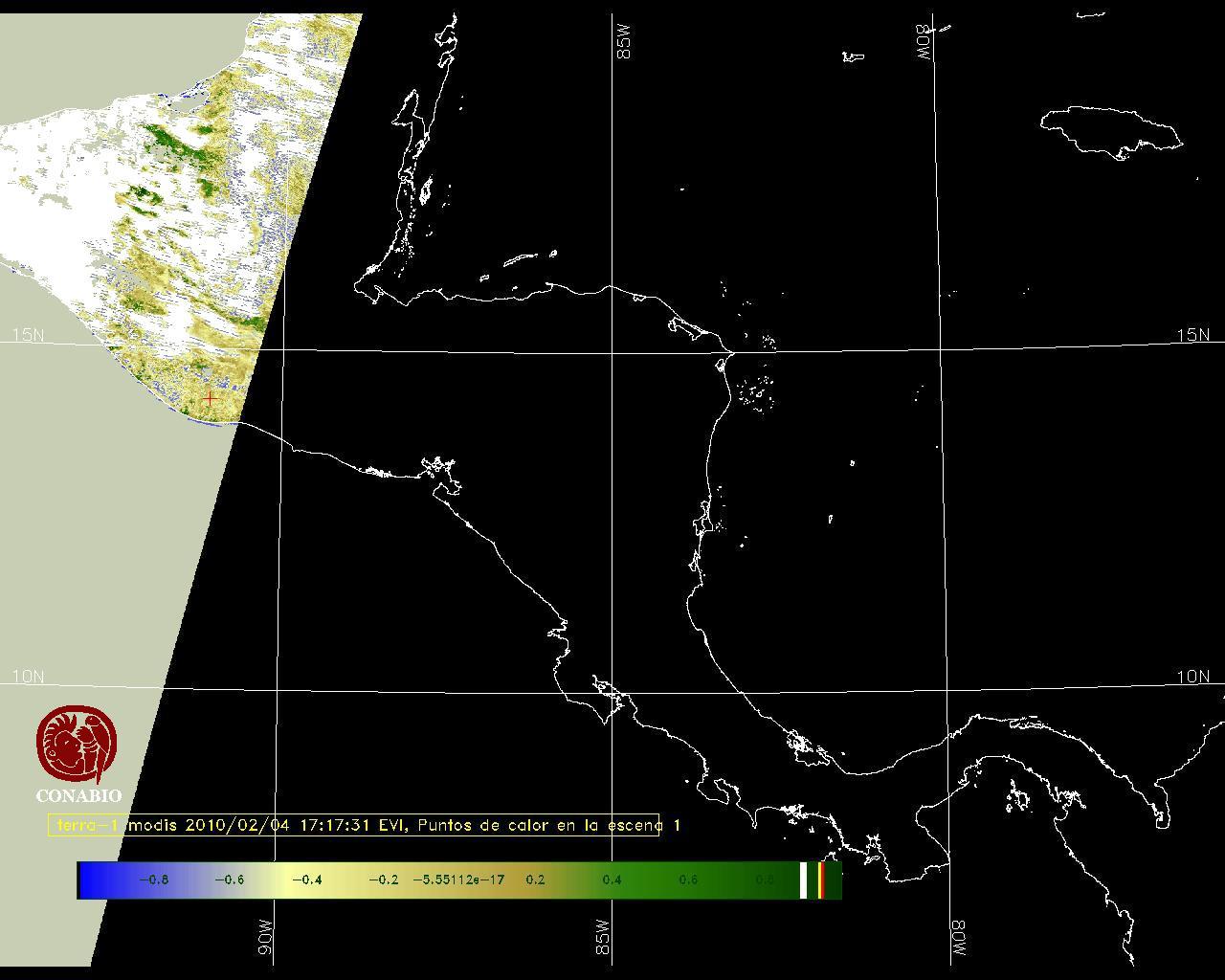Screen dimensions: 1225x980
Task: Click the -5.55112e-17 midpoint label
Action: (x=458, y=880)
